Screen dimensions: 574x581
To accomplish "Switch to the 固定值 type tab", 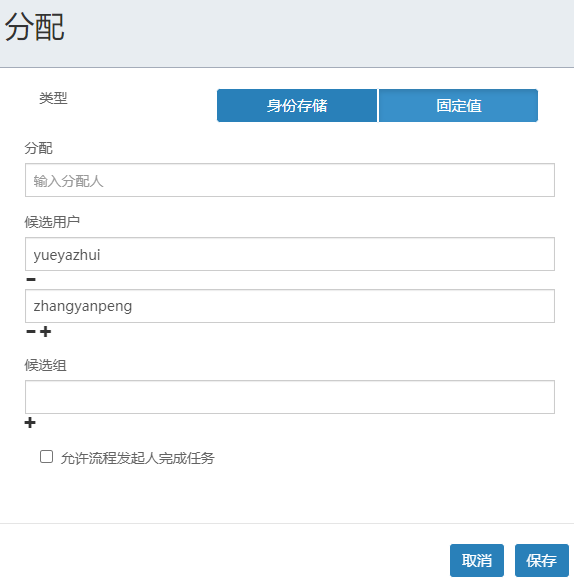I will pos(458,105).
